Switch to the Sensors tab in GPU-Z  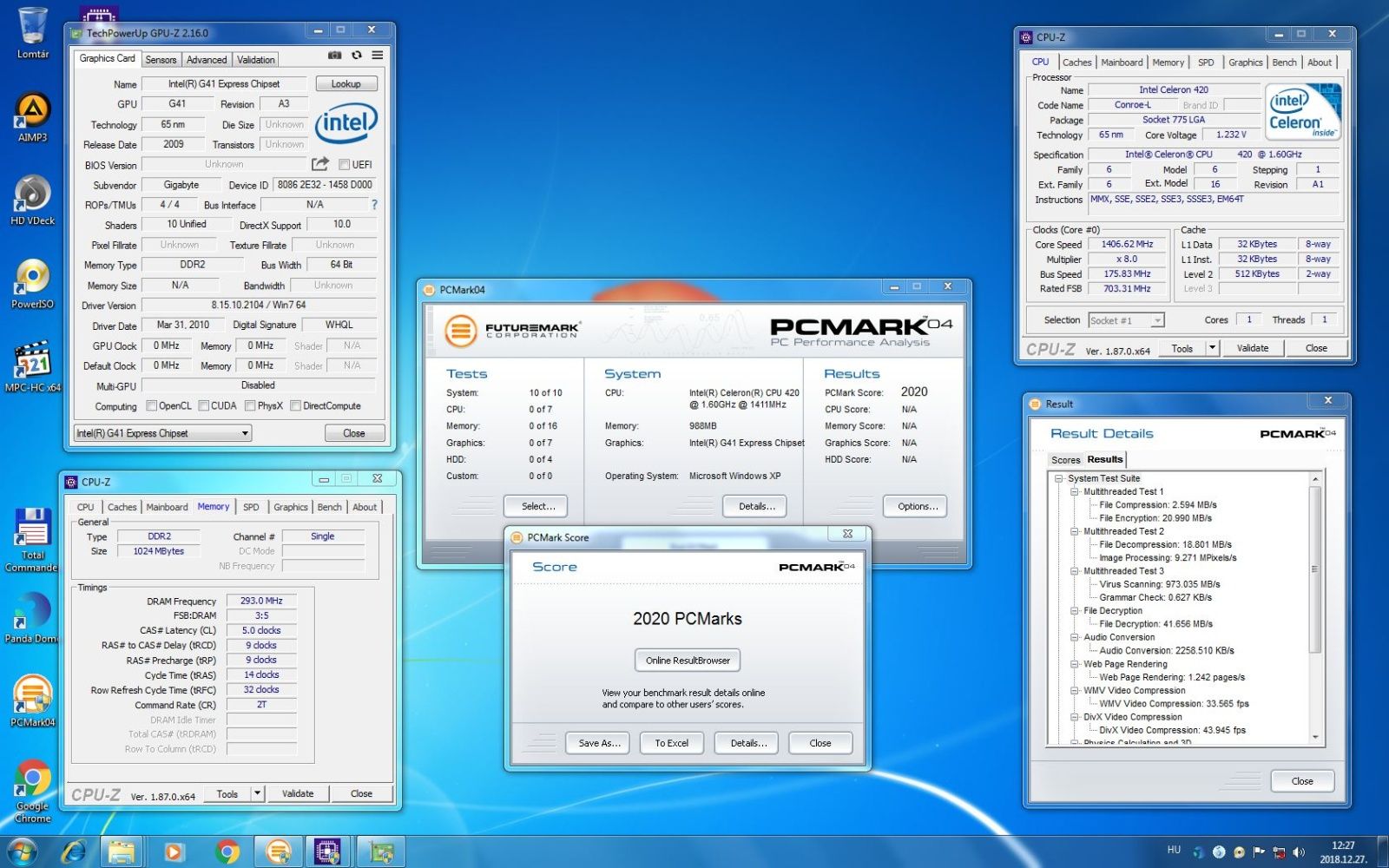[161, 60]
